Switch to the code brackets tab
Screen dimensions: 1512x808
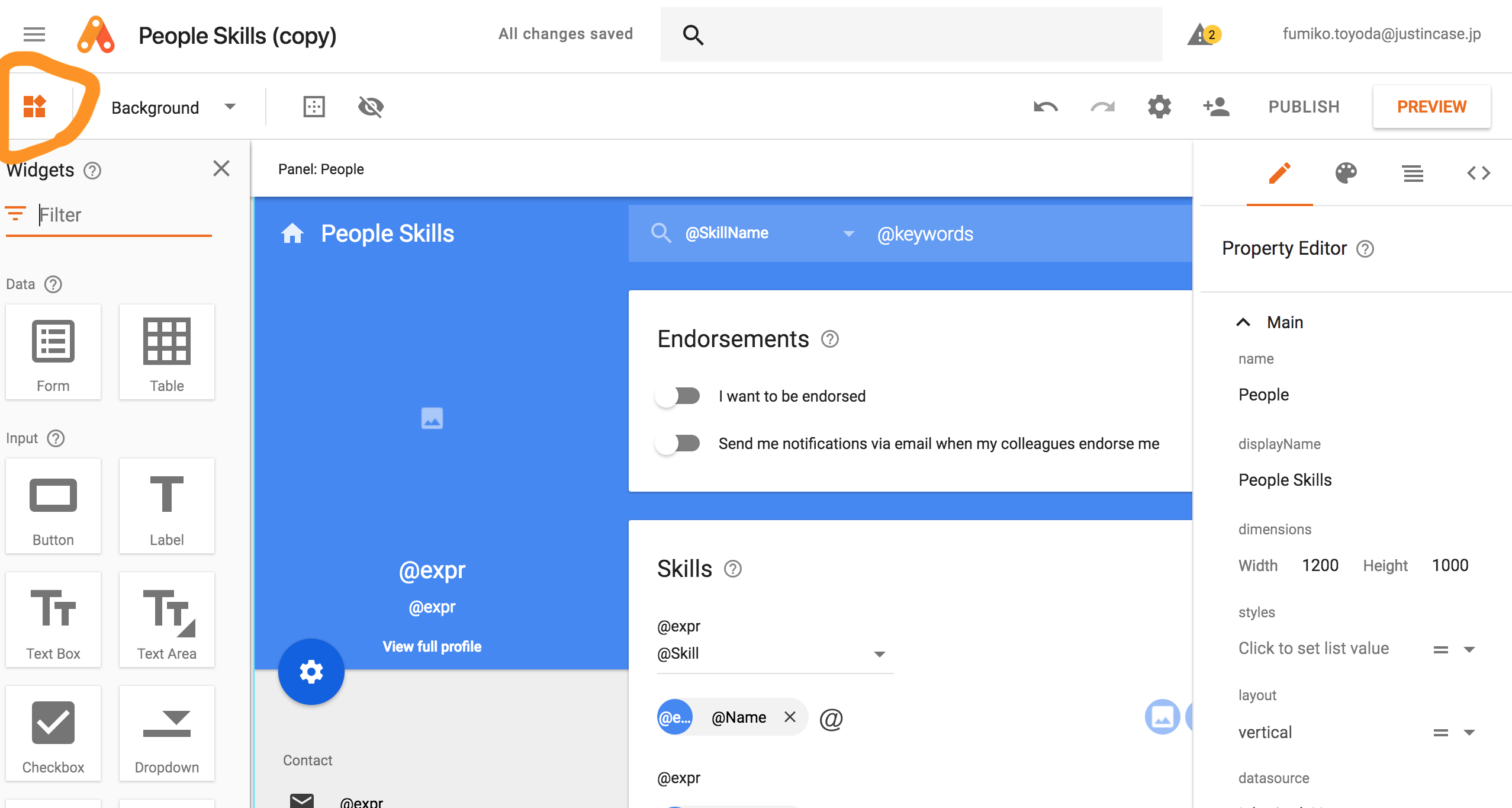coord(1478,174)
